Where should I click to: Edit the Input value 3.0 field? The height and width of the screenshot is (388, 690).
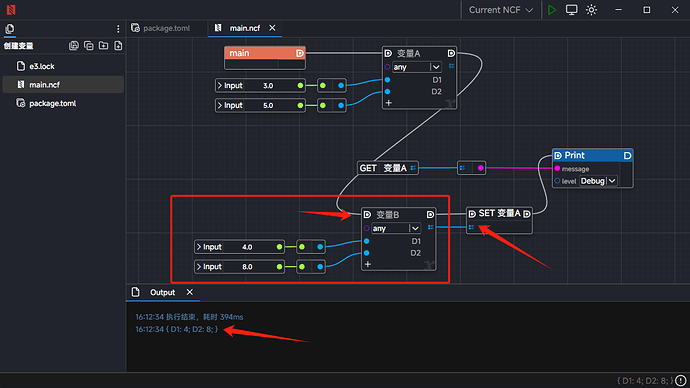click(268, 85)
